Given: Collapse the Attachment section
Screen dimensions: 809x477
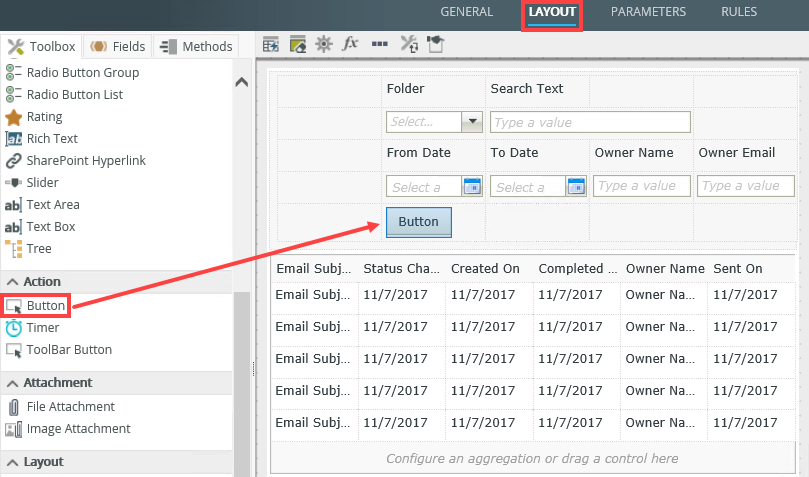Looking at the screenshot, I should coord(11,383).
